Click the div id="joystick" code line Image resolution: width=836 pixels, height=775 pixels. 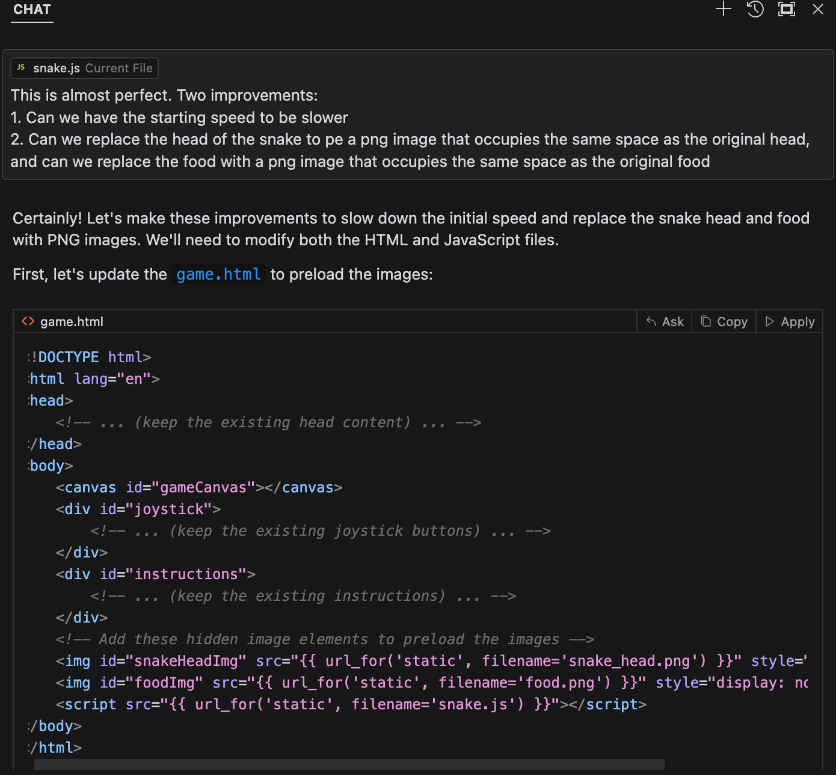coord(138,509)
